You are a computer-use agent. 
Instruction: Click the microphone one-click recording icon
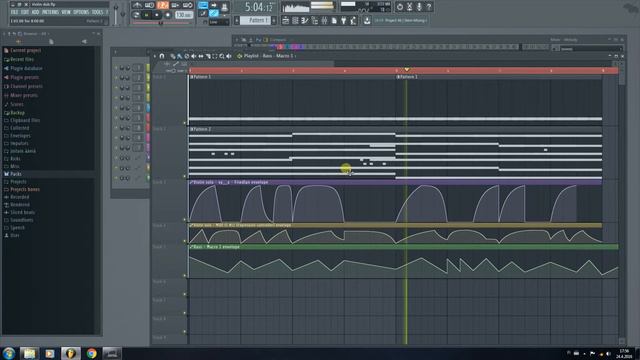[419, 7]
